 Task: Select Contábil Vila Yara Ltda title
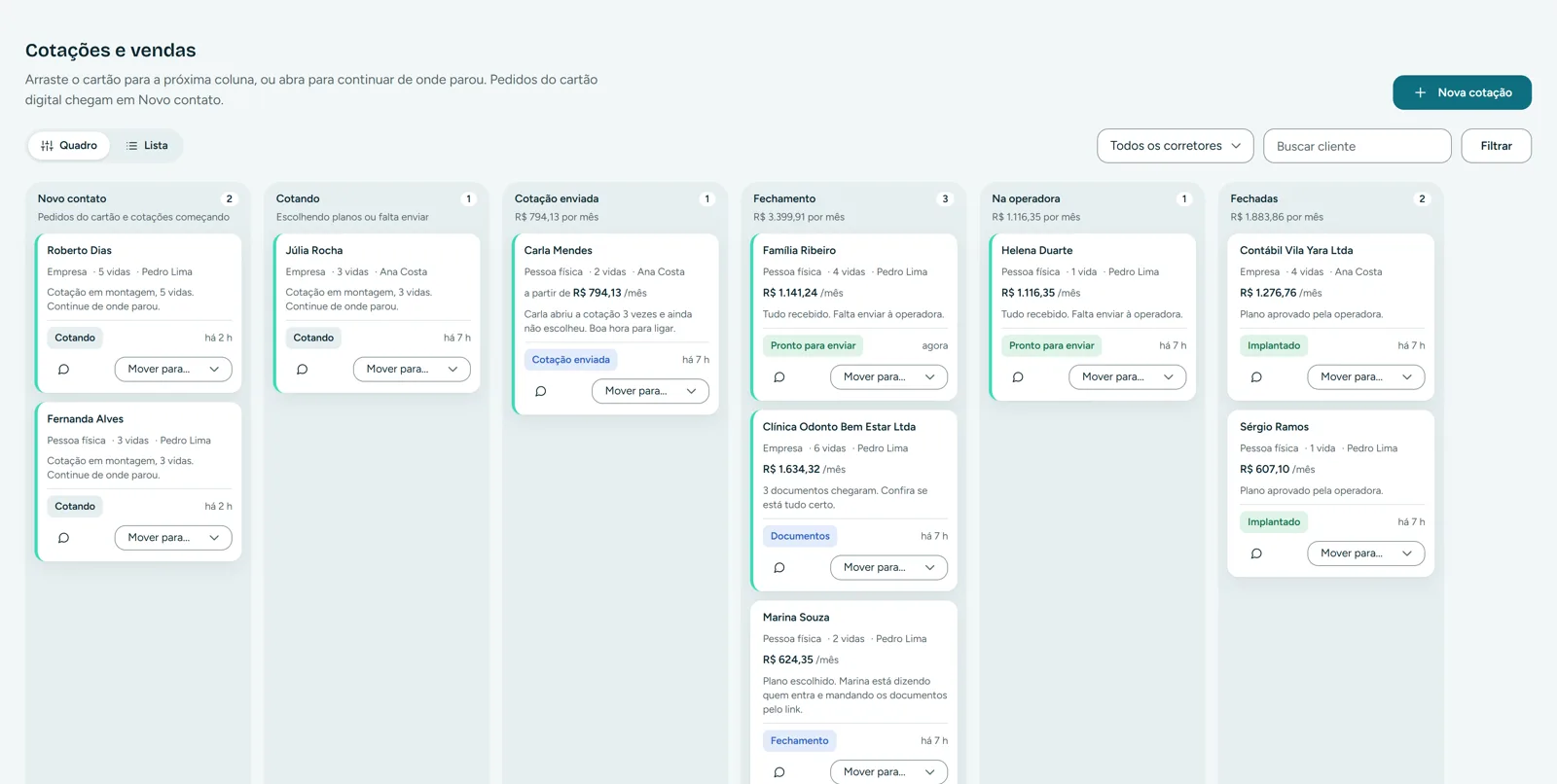point(1296,251)
